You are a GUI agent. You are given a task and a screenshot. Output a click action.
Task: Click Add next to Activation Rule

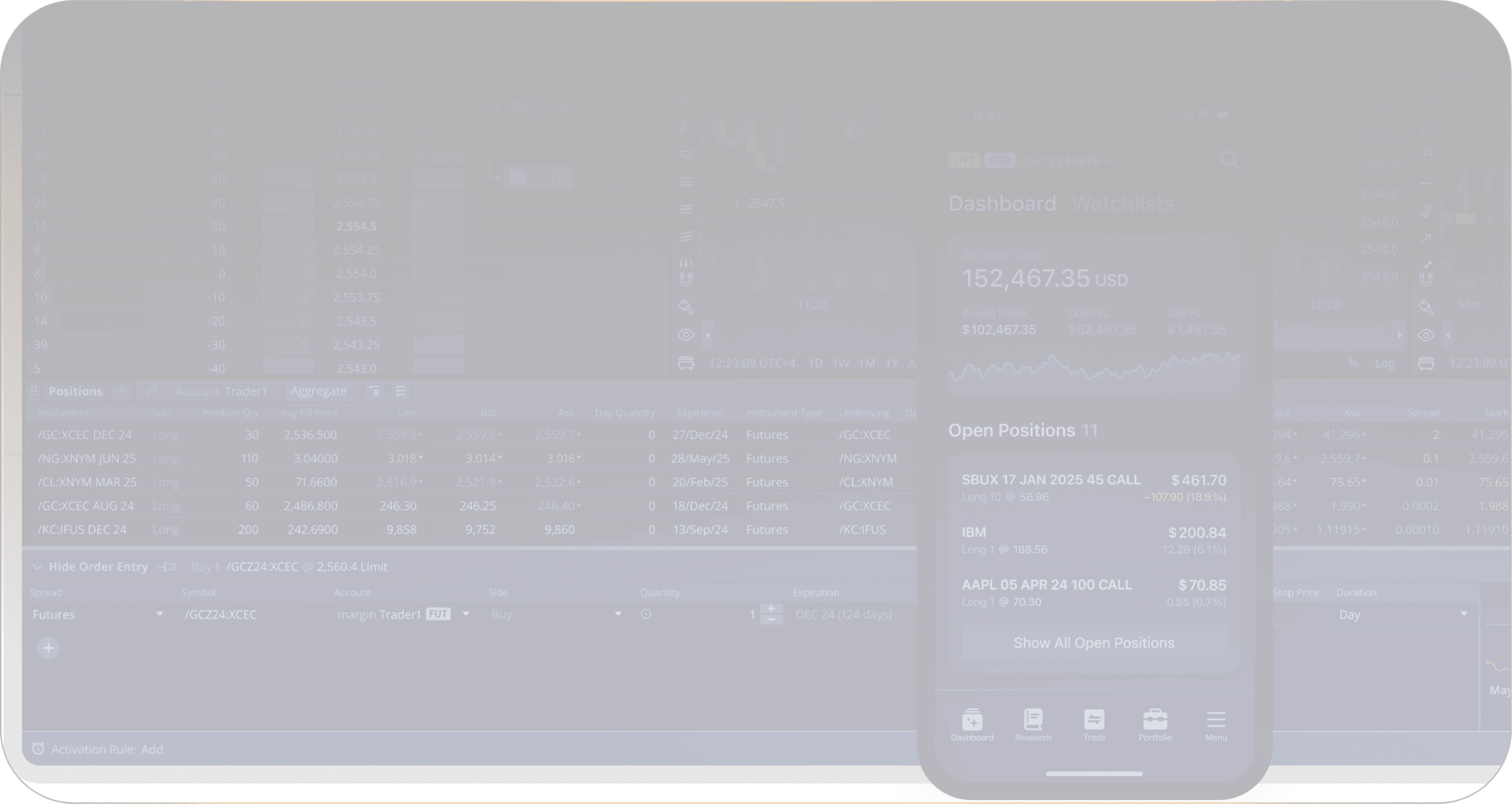[152, 750]
